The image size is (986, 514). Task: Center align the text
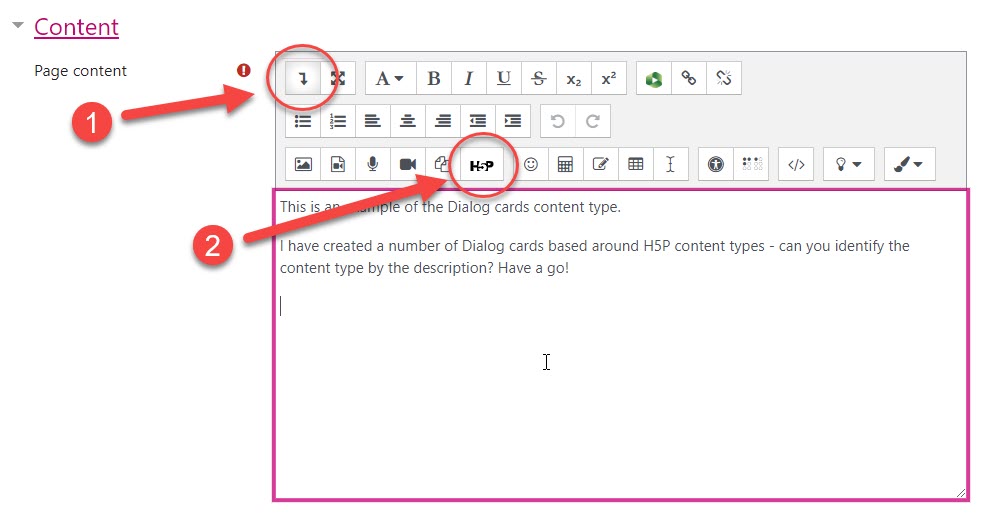[x=408, y=121]
